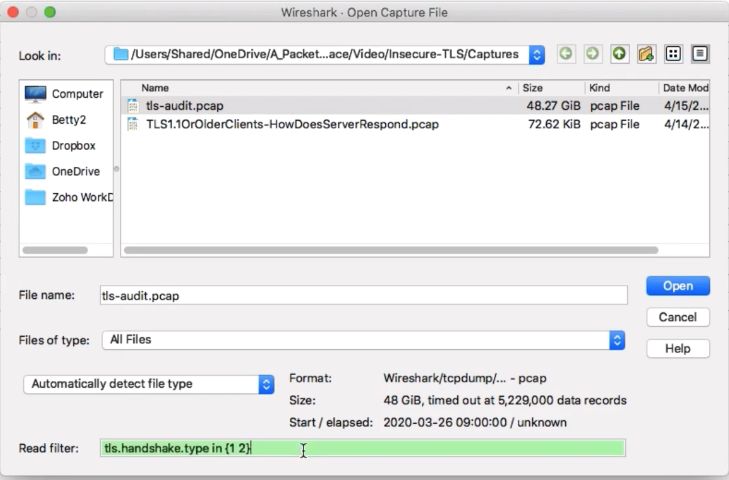The width and height of the screenshot is (729, 480).
Task: Select the tls-audit.pcap file name
Action: pos(185,106)
